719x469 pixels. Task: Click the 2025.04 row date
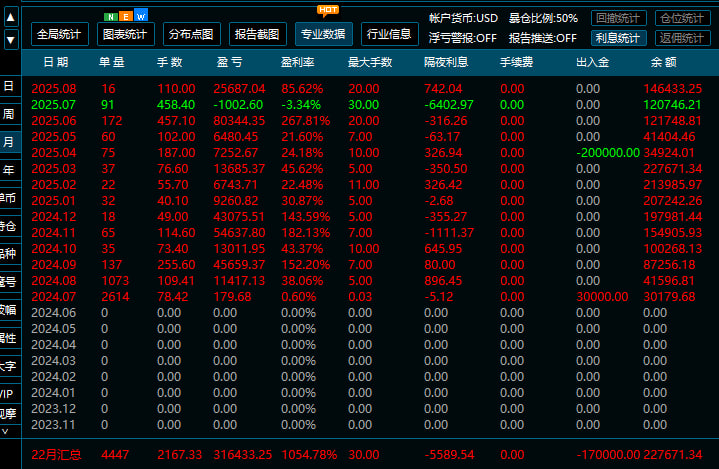point(54,153)
